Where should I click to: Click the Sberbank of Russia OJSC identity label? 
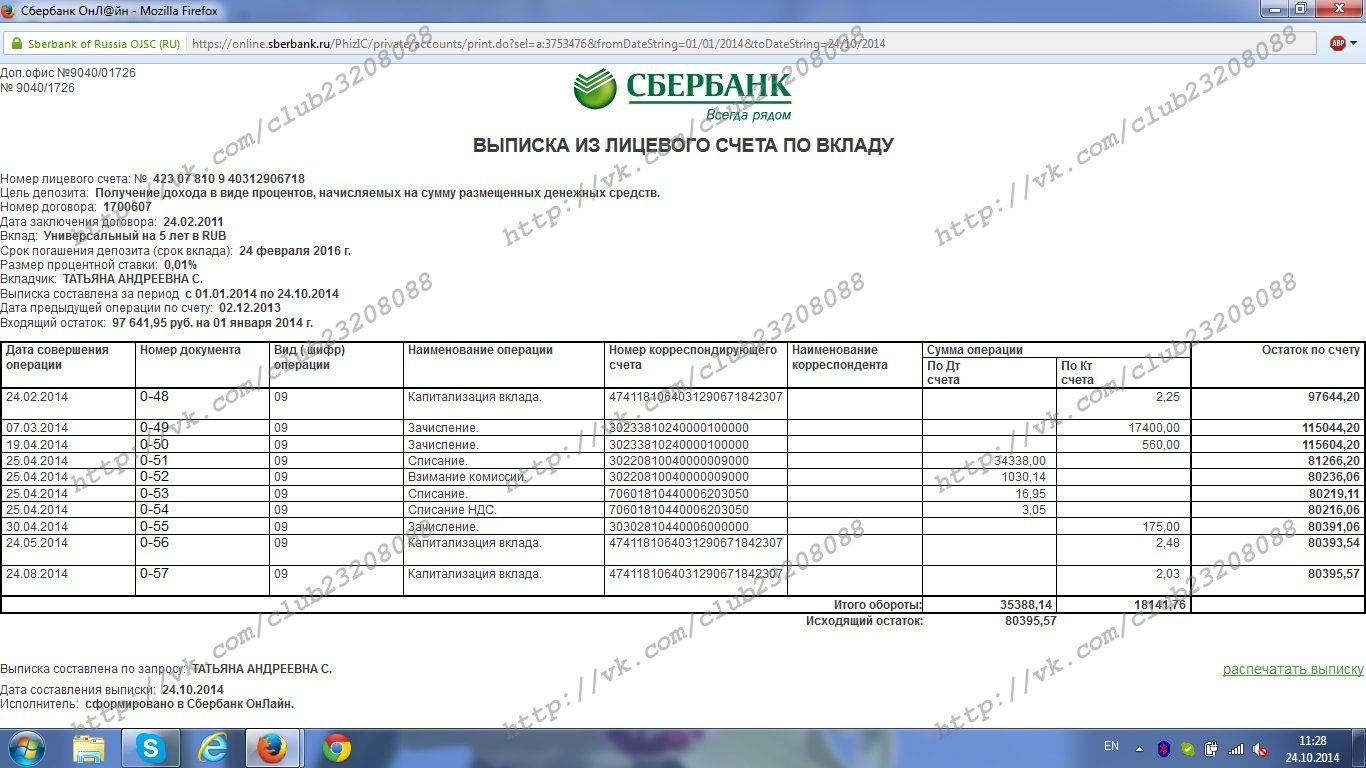pos(104,44)
